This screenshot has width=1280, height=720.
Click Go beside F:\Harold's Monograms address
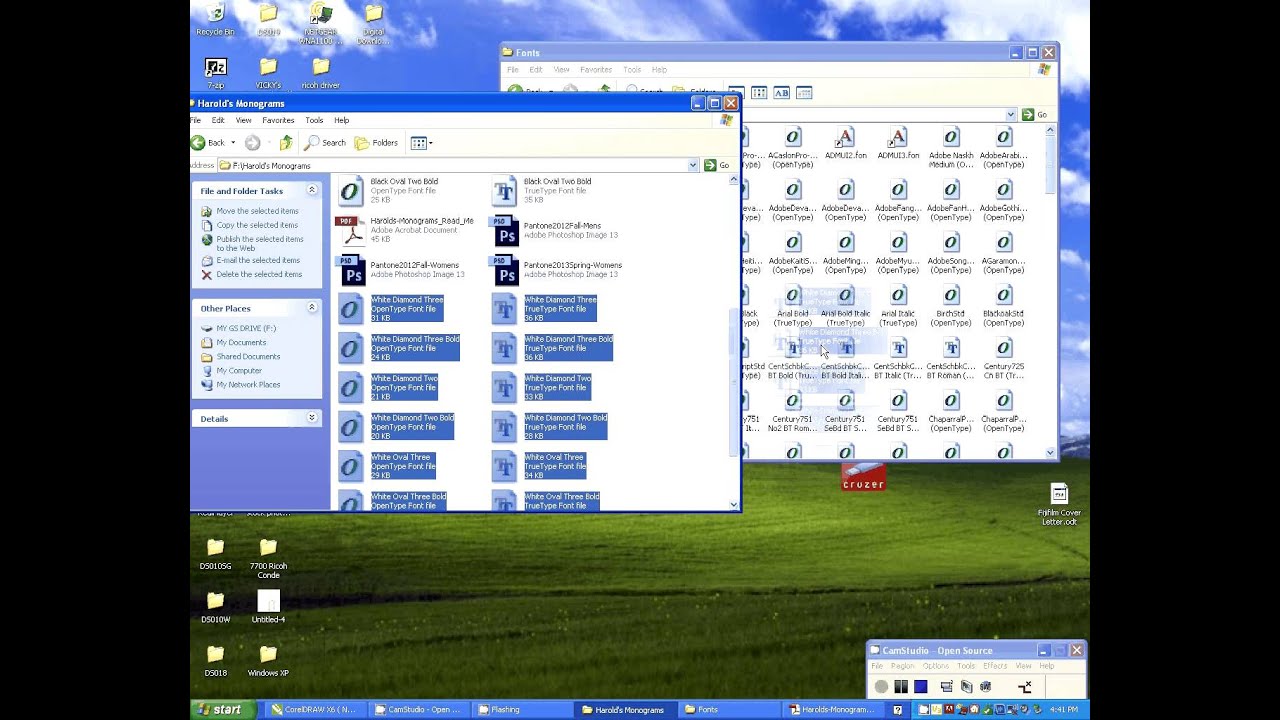tap(716, 165)
